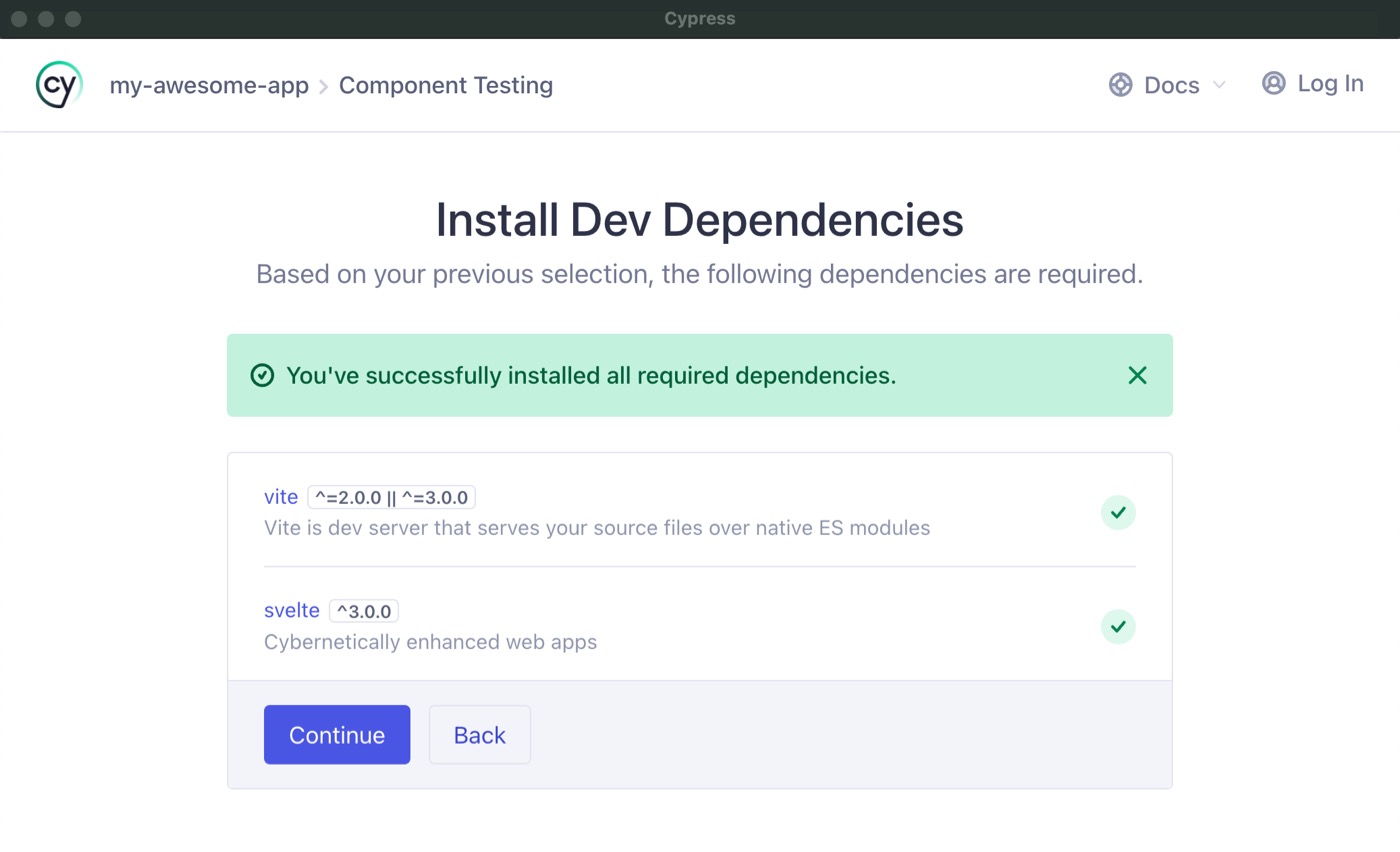Click the green checkmark next to svelte

(x=1118, y=626)
